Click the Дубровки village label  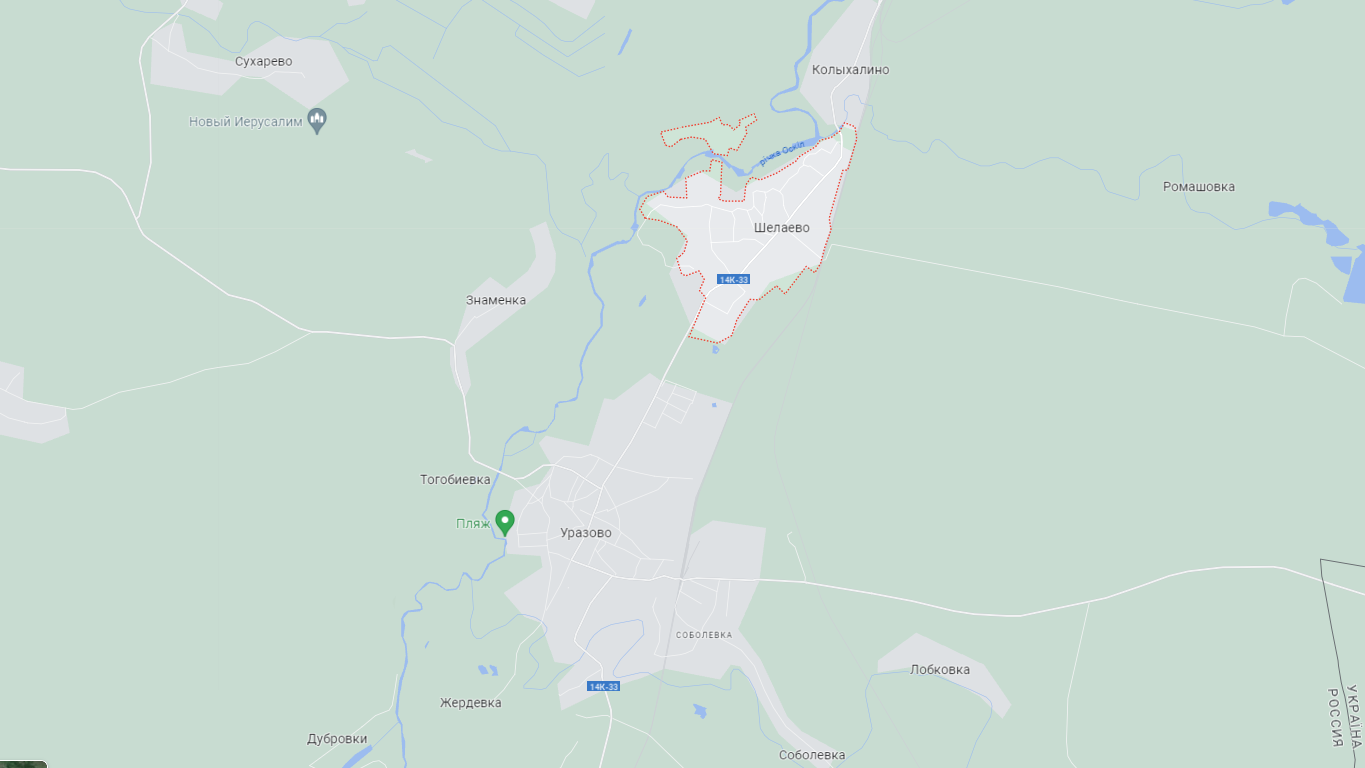click(337, 739)
